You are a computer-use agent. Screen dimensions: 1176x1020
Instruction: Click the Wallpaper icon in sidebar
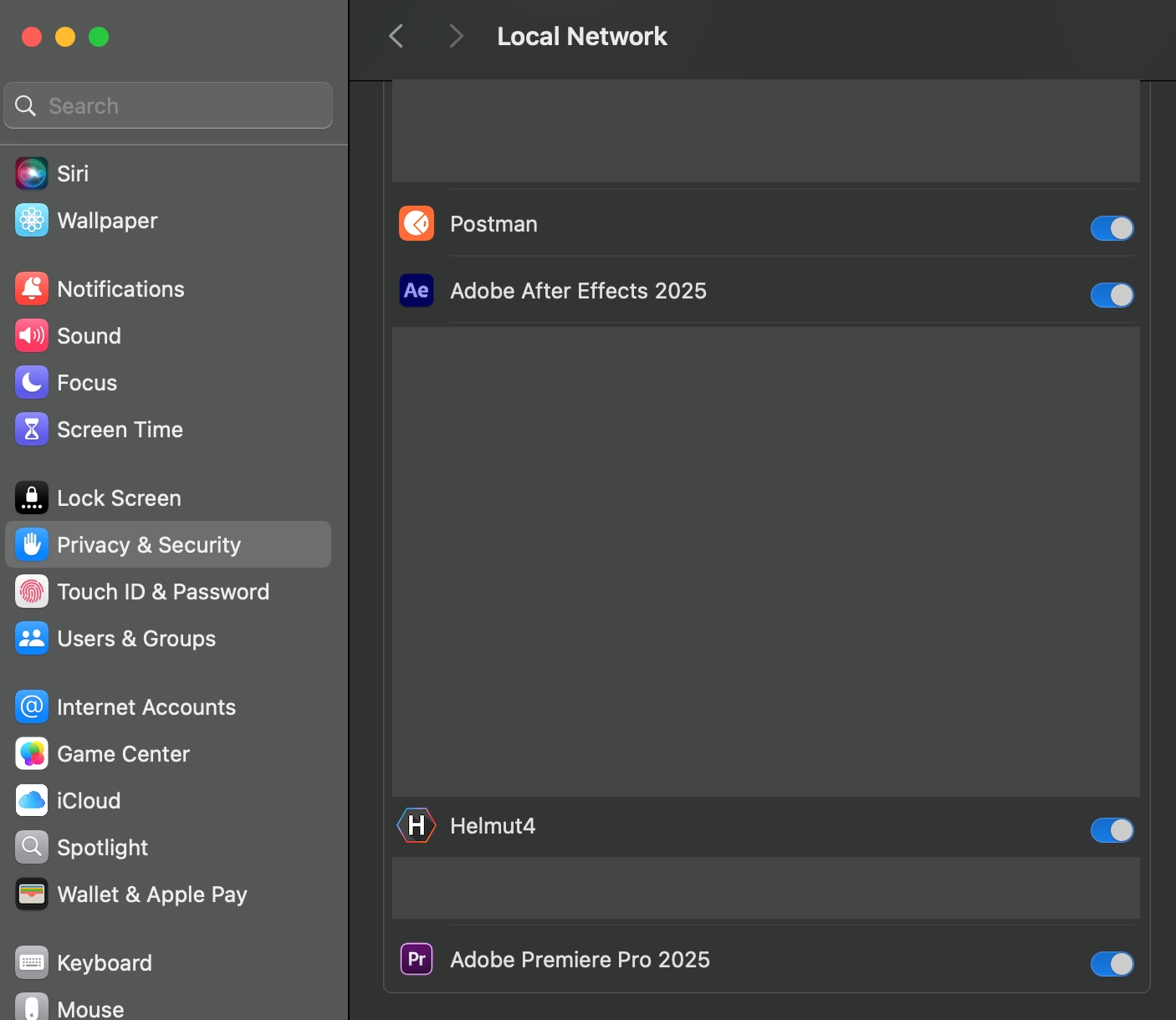click(32, 221)
